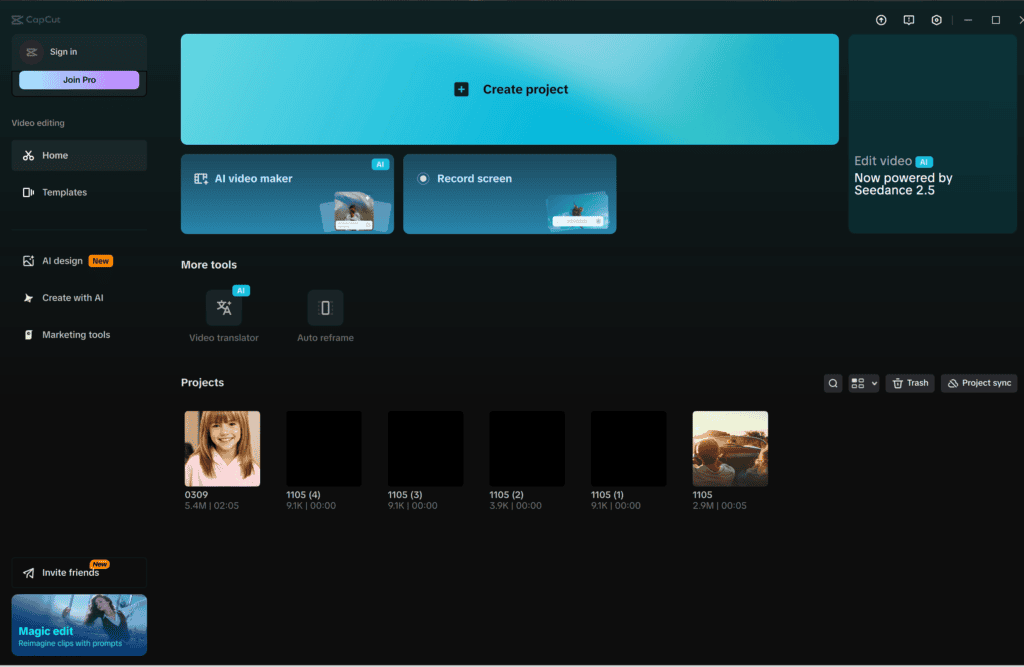Open the Magic edit banner
1024x667 pixels.
(x=79, y=625)
